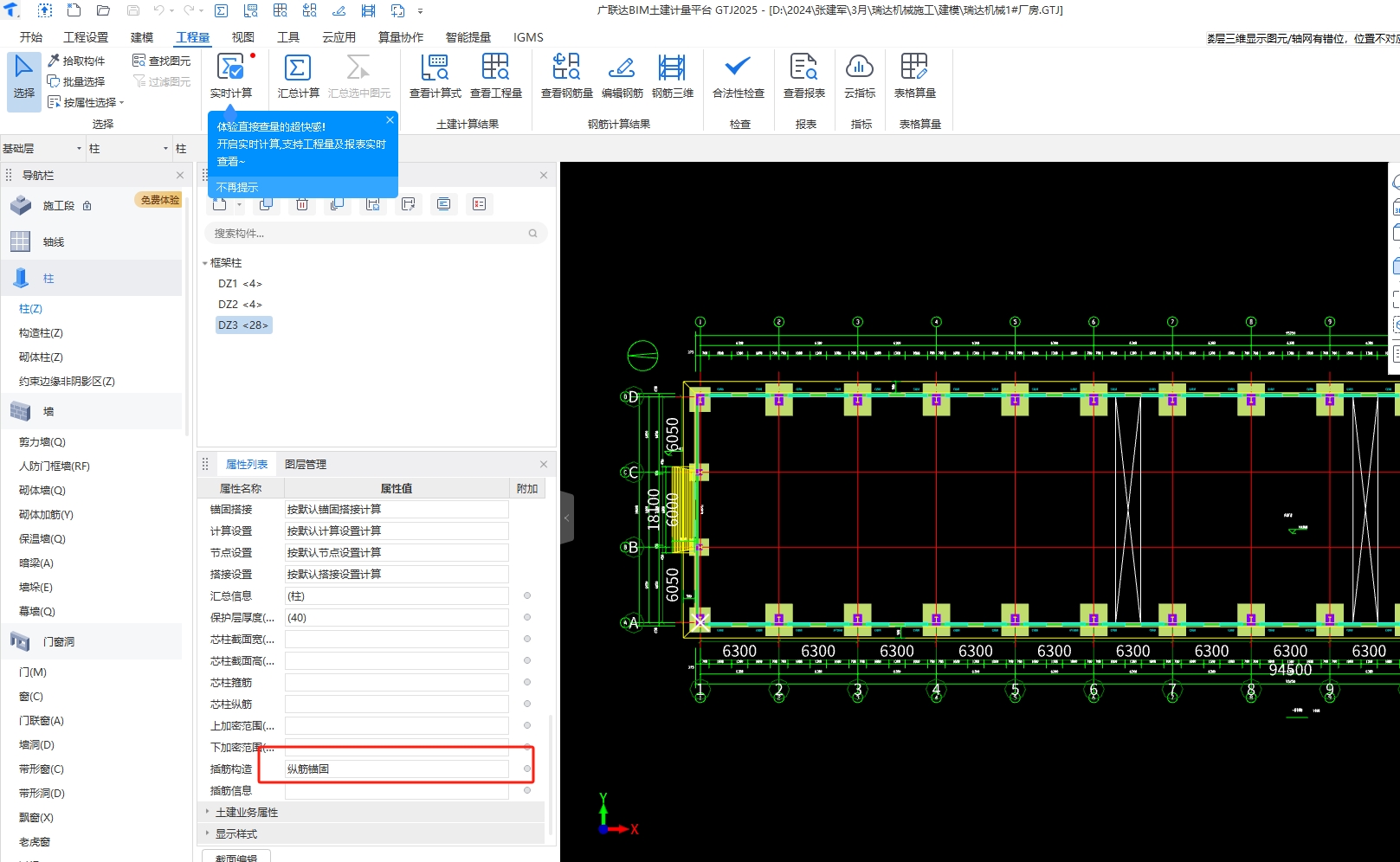The width and height of the screenshot is (1400, 862).
Task: Click the open folder icon in quick access toolbar
Action: (103, 10)
